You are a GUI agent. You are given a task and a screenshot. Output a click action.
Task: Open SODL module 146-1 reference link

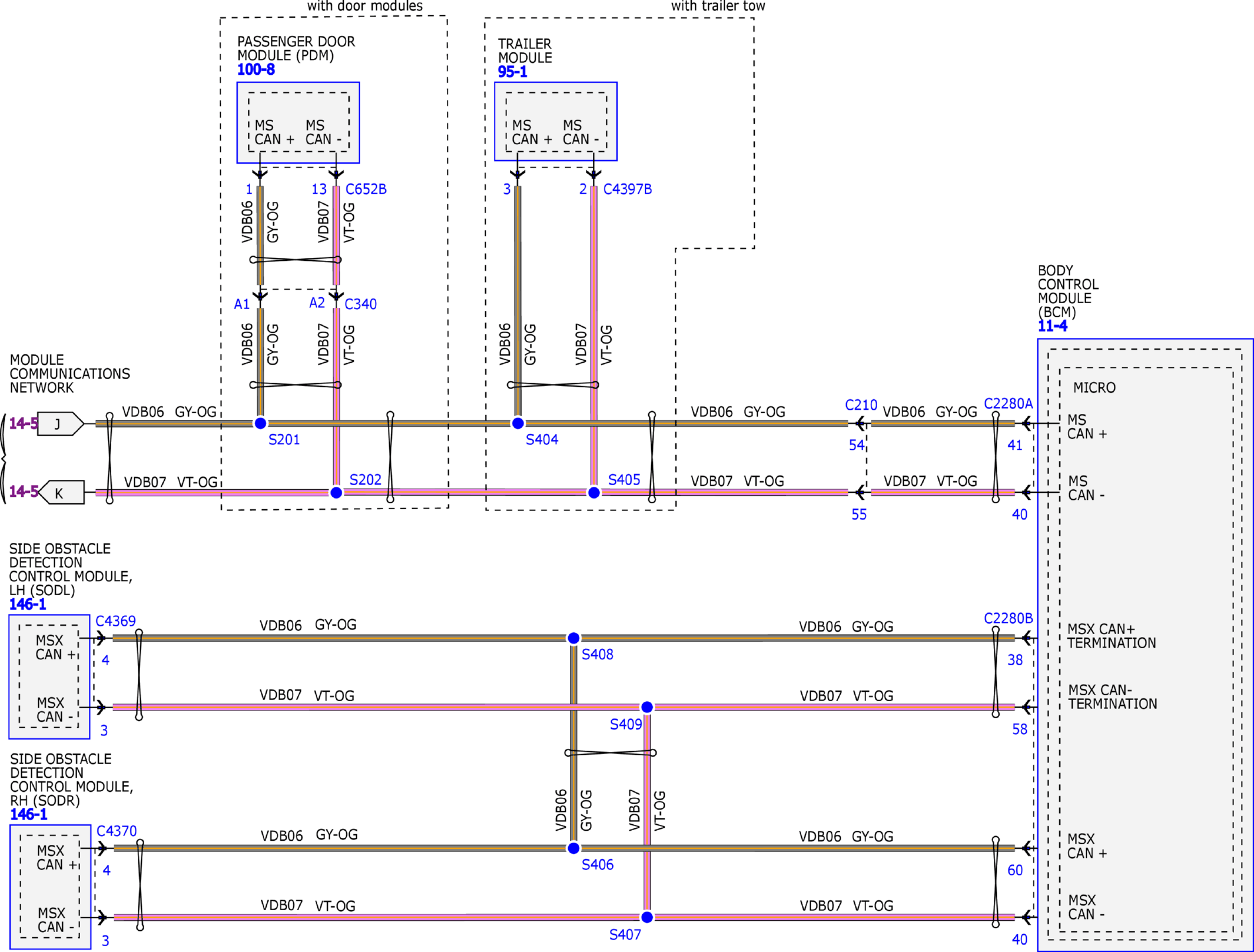point(27,604)
